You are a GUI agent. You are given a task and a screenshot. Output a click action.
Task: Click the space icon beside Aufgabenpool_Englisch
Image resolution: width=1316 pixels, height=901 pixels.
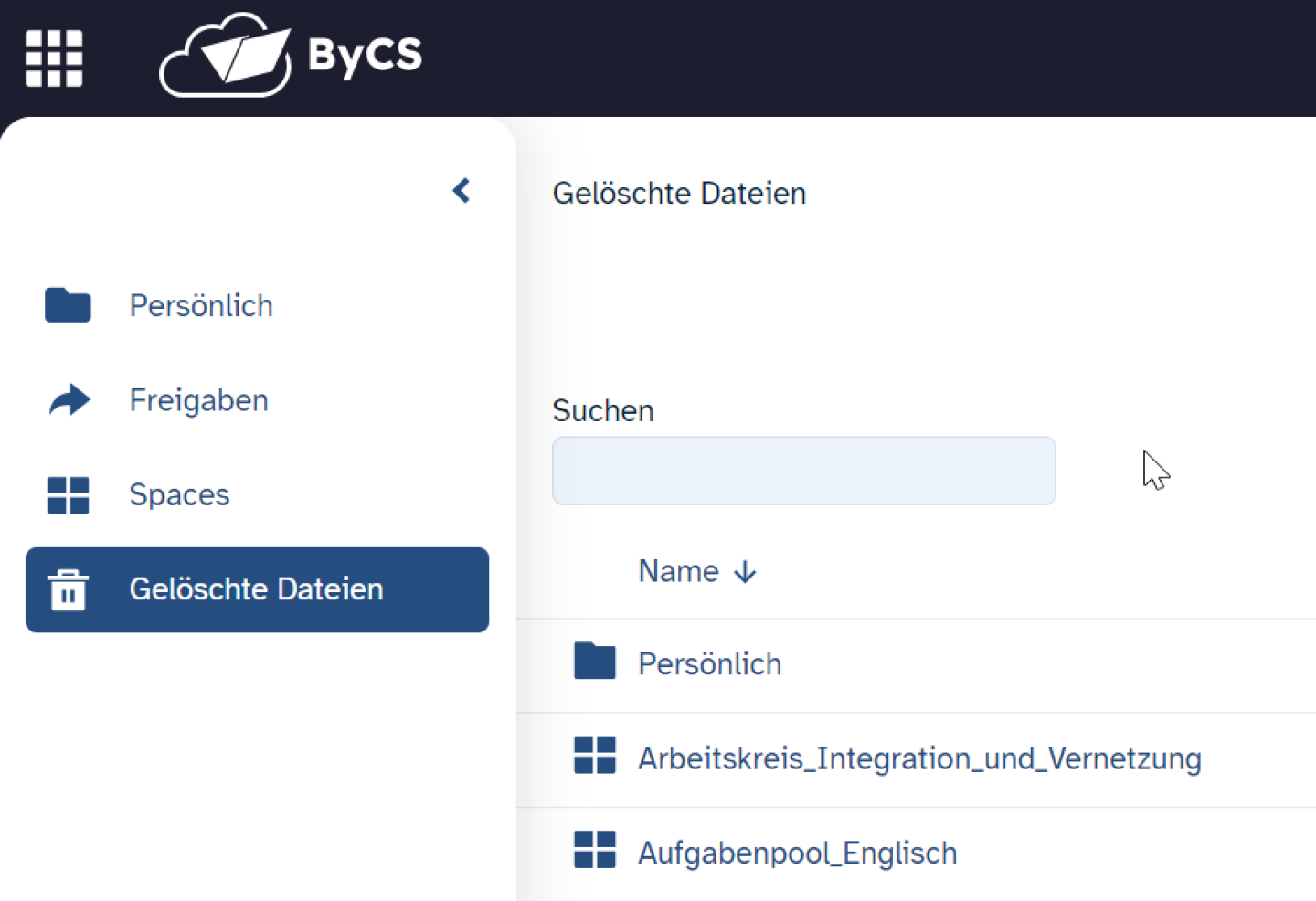[x=595, y=850]
